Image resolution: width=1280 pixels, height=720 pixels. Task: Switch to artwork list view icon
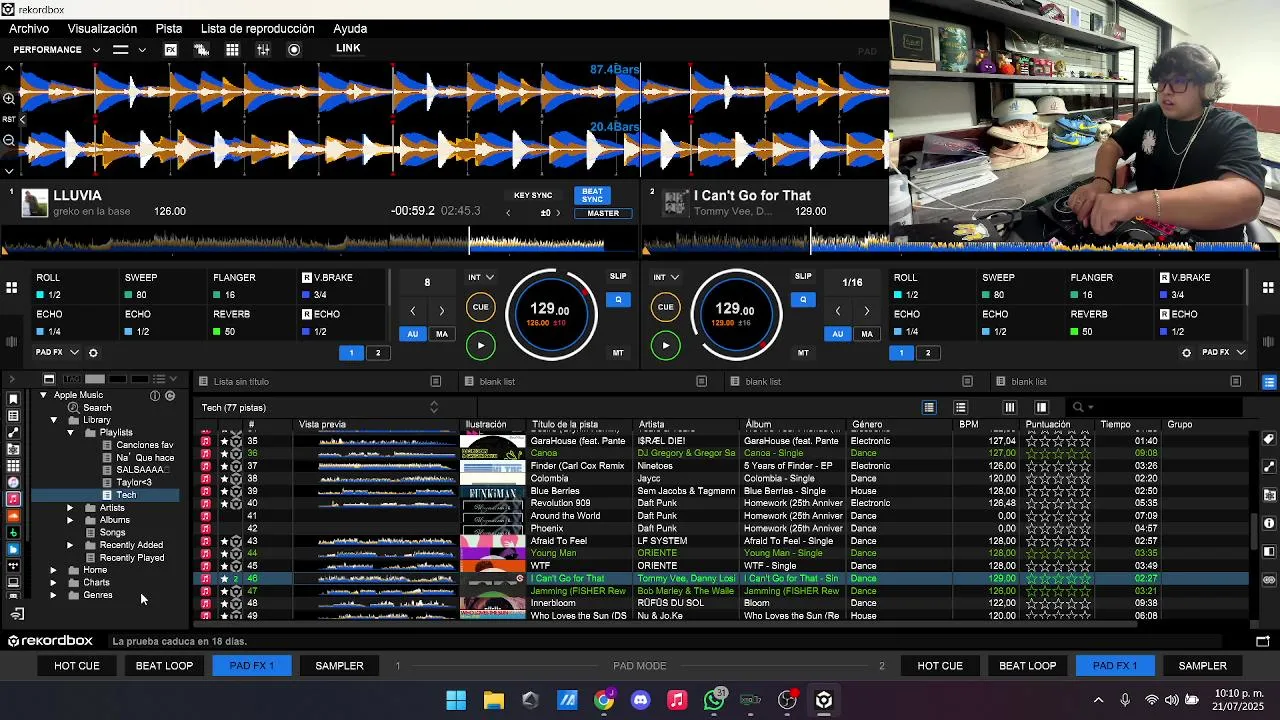[960, 407]
